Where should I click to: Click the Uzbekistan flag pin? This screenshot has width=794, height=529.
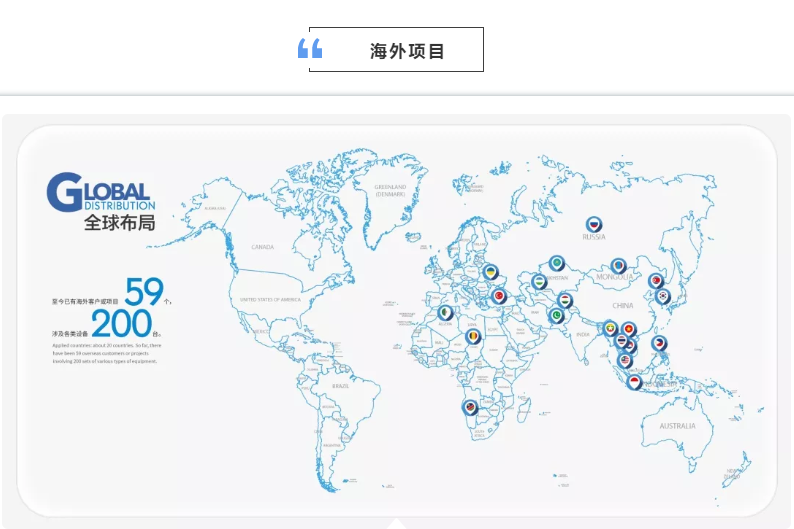pyautogui.click(x=539, y=282)
